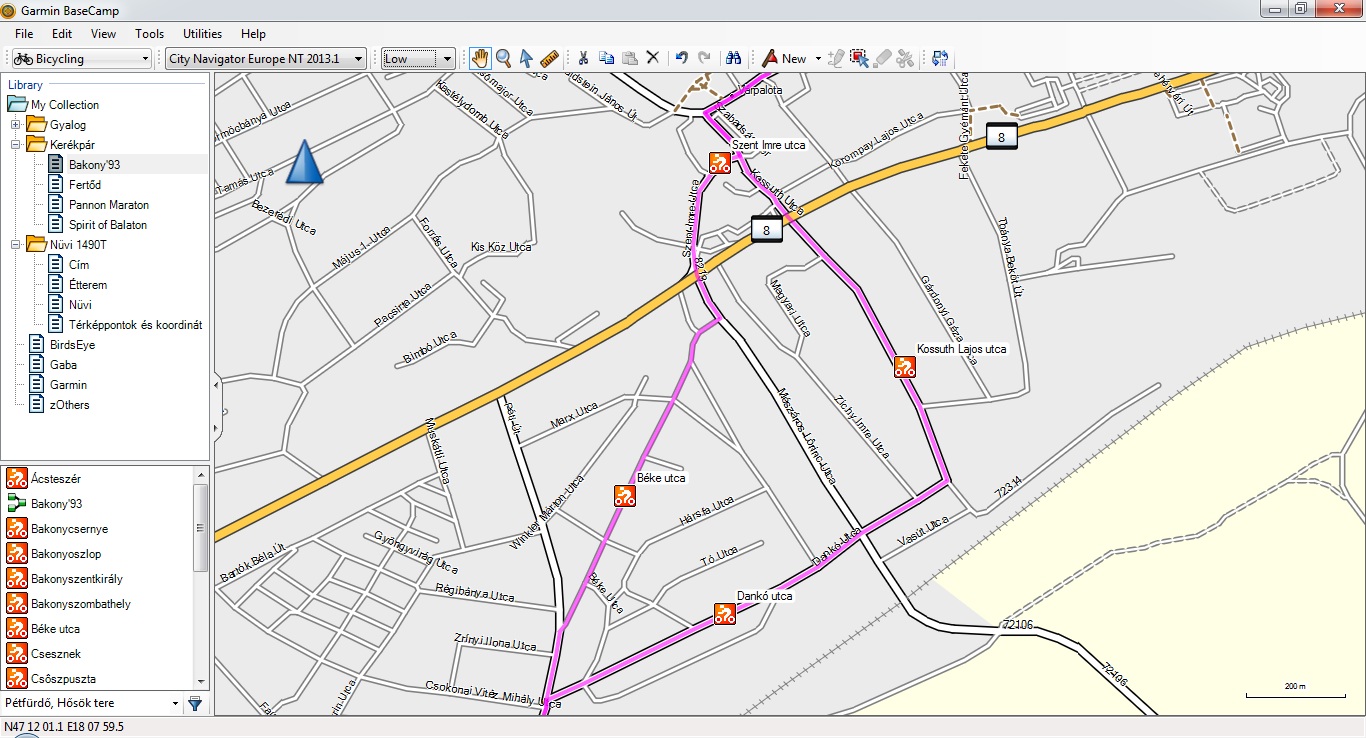This screenshot has height=738, width=1366.
Task: Click the Cut scissors icon
Action: (583, 59)
